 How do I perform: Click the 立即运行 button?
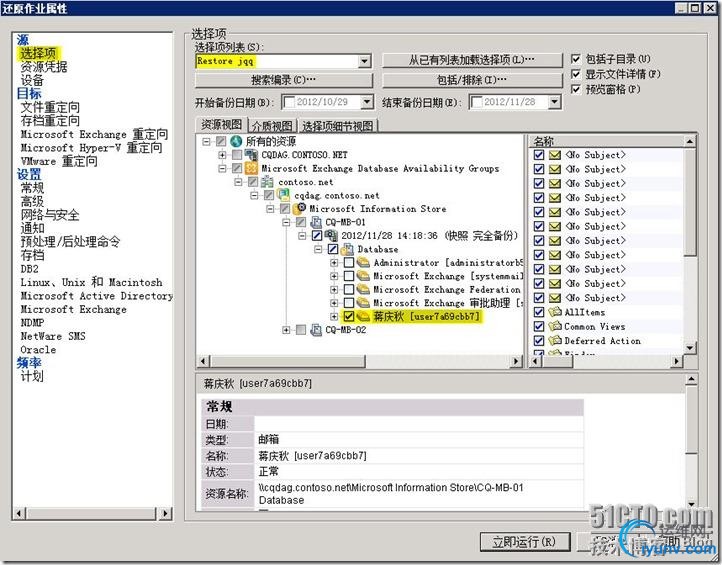coord(525,542)
